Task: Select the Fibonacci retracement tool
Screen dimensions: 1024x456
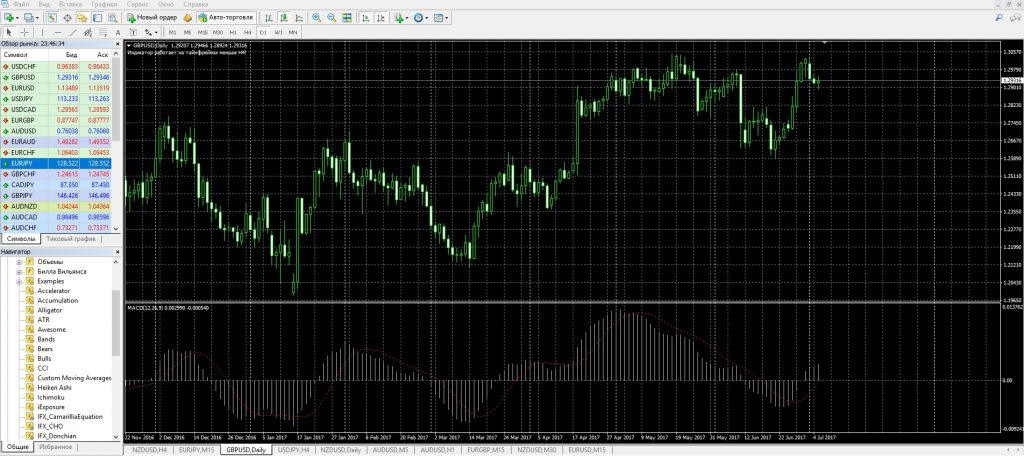Action: 103,32
